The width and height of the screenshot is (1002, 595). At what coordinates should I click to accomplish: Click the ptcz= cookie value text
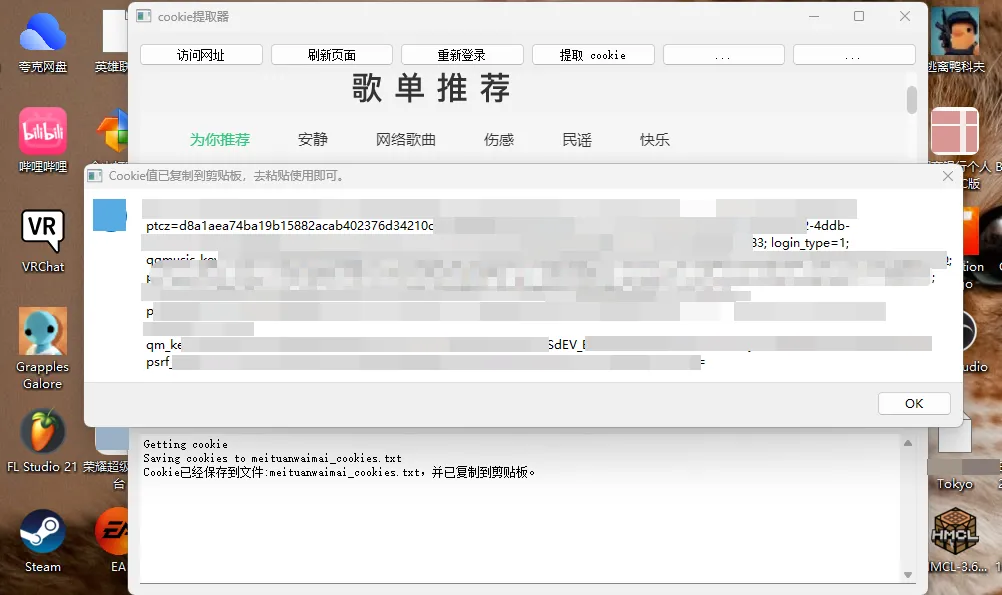point(289,226)
